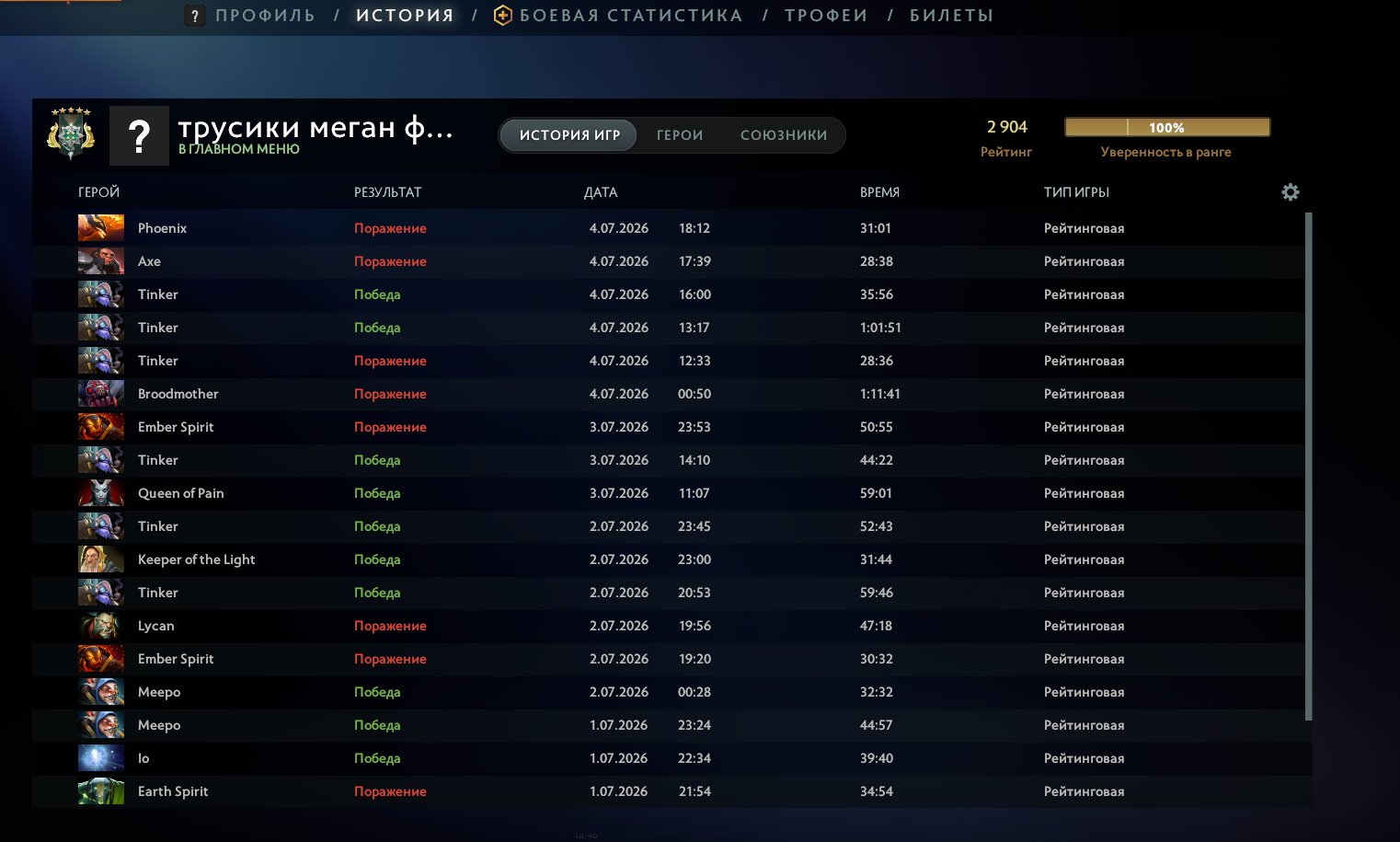Click the Queen of Pain portrait
This screenshot has height=842, width=1400.
click(x=101, y=493)
